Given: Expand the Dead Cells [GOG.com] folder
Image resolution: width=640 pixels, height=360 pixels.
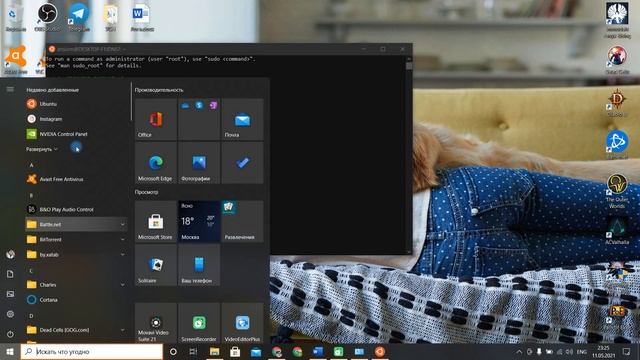Looking at the screenshot, I should tap(76, 330).
